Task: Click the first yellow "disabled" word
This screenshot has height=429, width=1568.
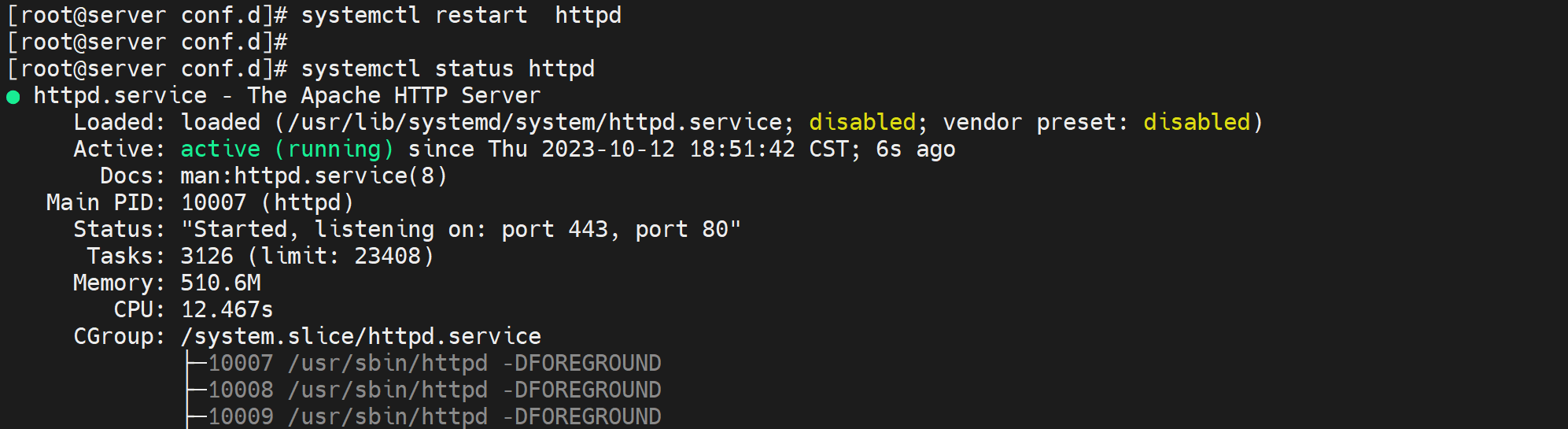Action: [862, 123]
